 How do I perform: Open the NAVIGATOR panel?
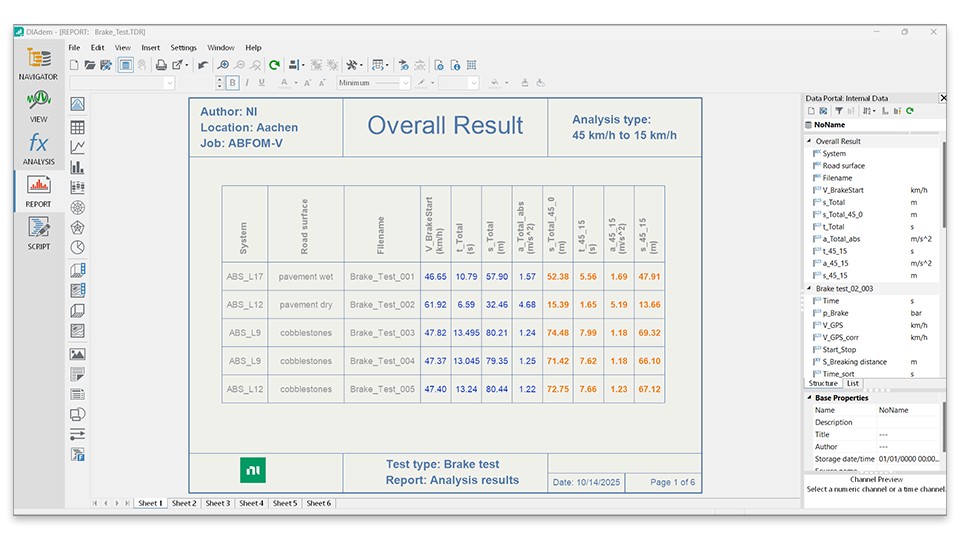click(x=38, y=63)
